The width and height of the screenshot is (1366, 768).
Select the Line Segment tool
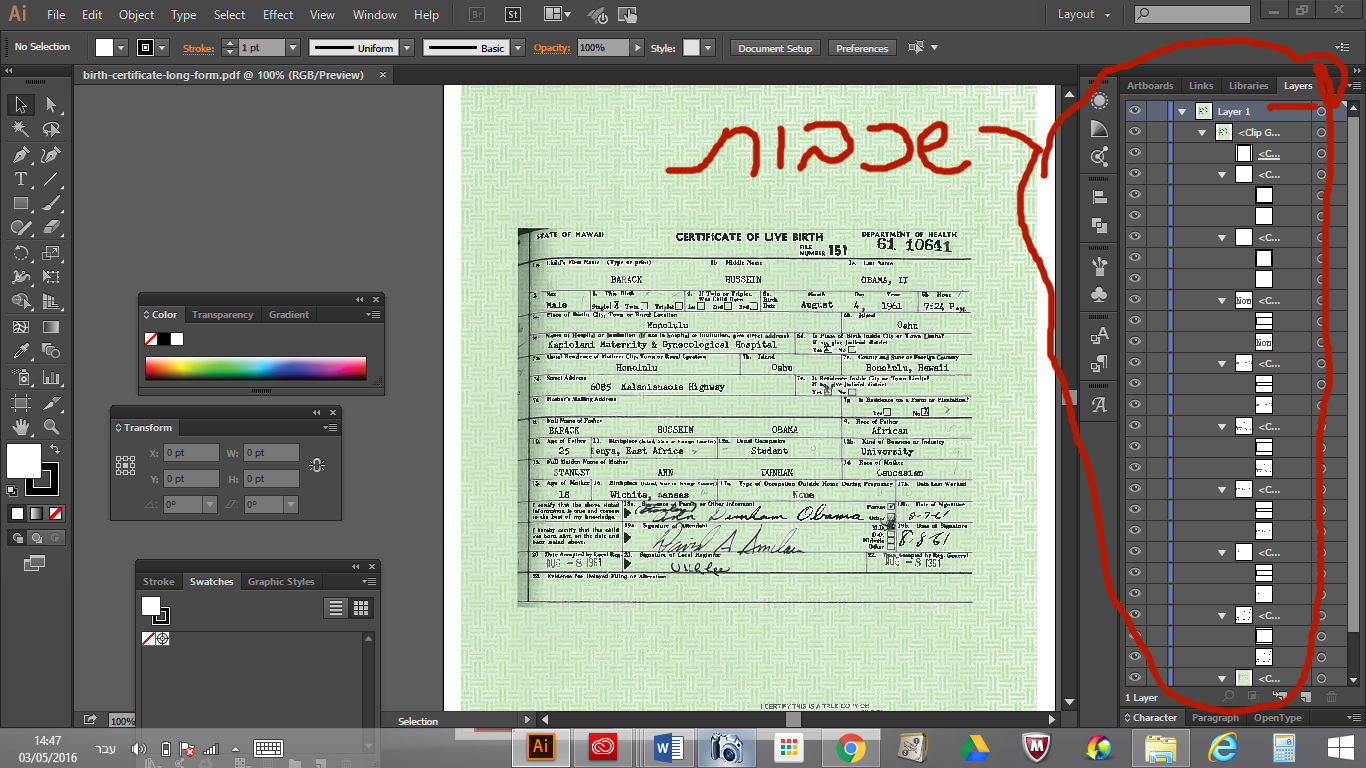pos(51,179)
